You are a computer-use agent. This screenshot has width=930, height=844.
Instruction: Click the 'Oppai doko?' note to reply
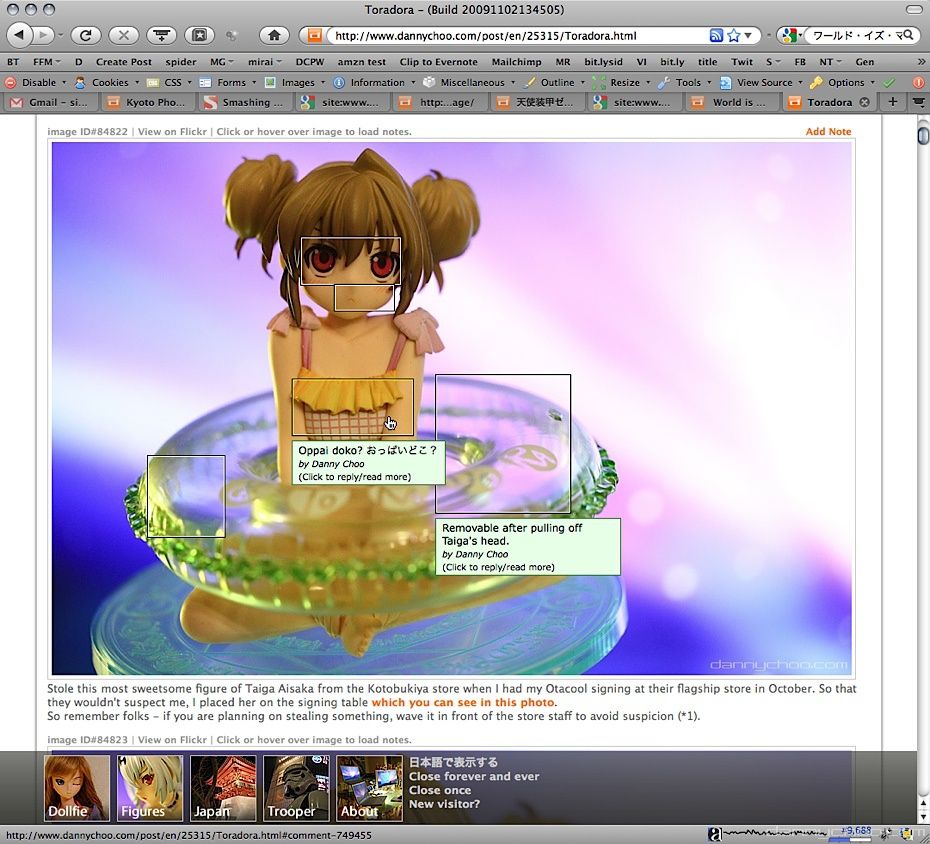(x=368, y=463)
